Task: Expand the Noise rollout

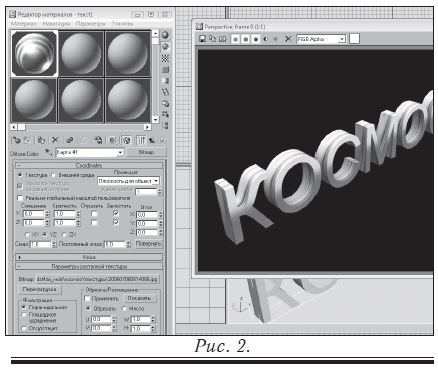Action: [x=89, y=257]
